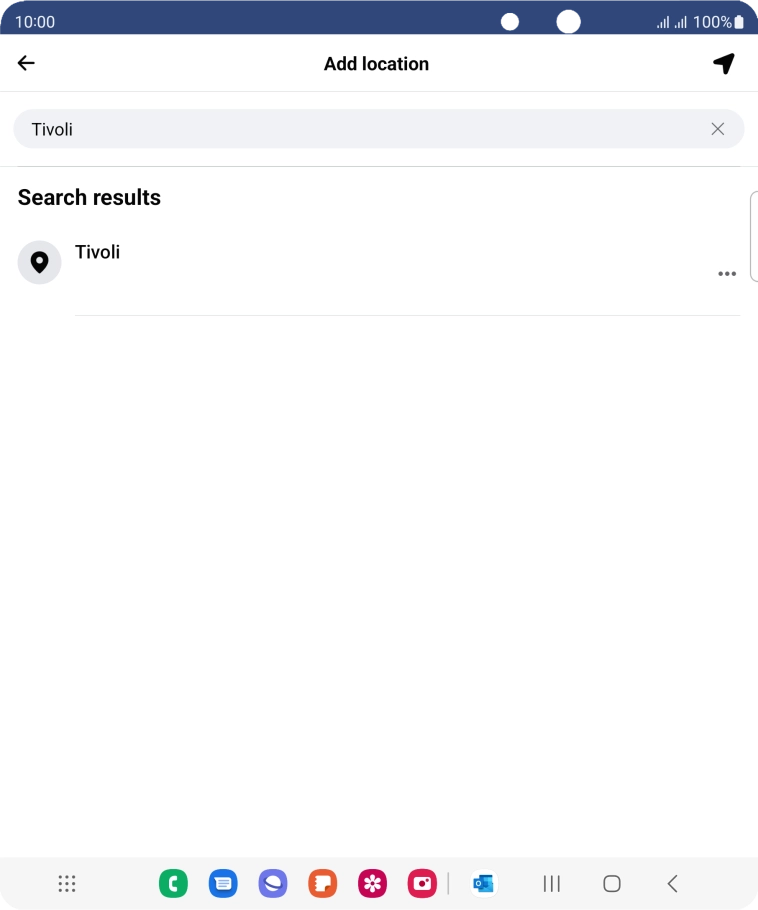Open the apps drawer grid
Screen dimensions: 758x910
click(67, 884)
